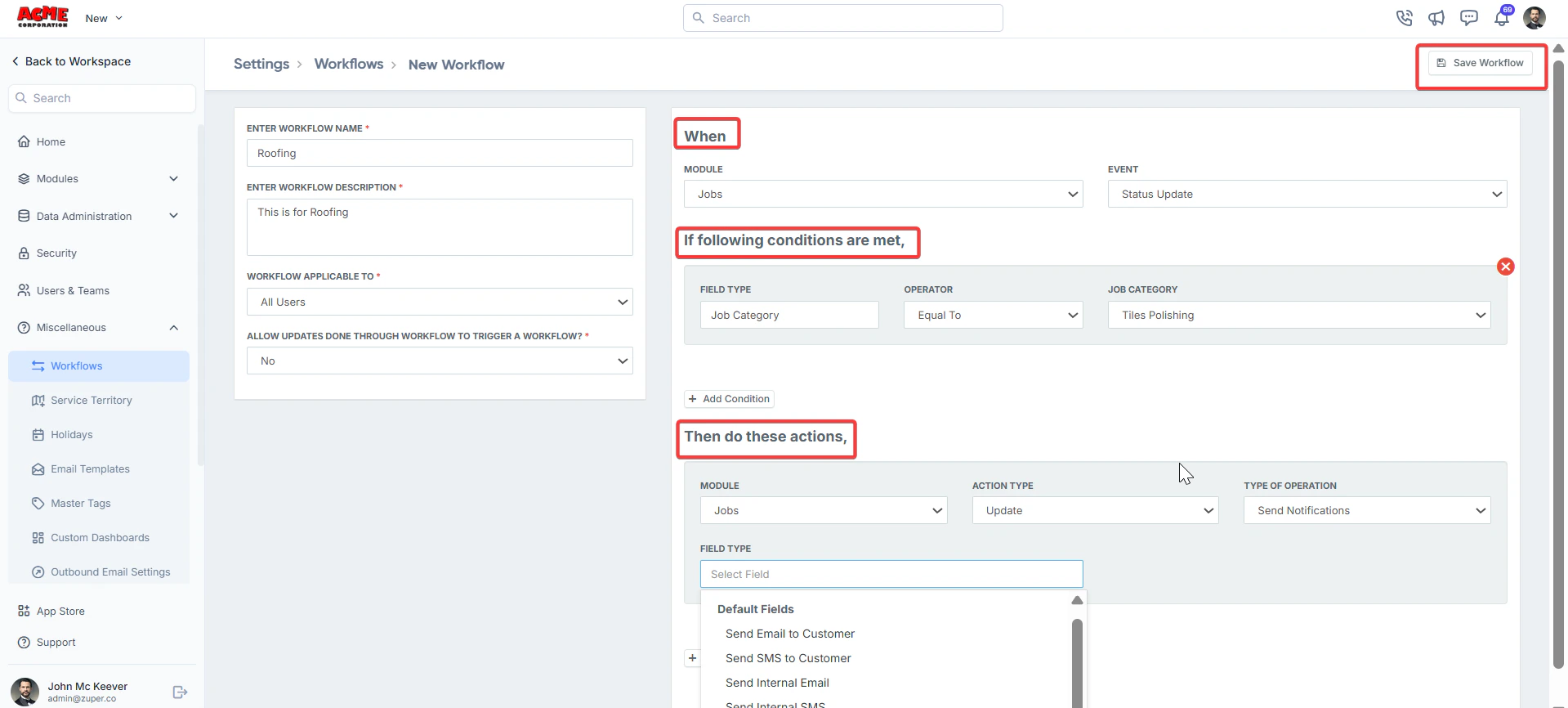The width and height of the screenshot is (1568, 708).
Task: Open the Job Category dropdown showing Tiles Polishing
Action: click(x=1299, y=315)
